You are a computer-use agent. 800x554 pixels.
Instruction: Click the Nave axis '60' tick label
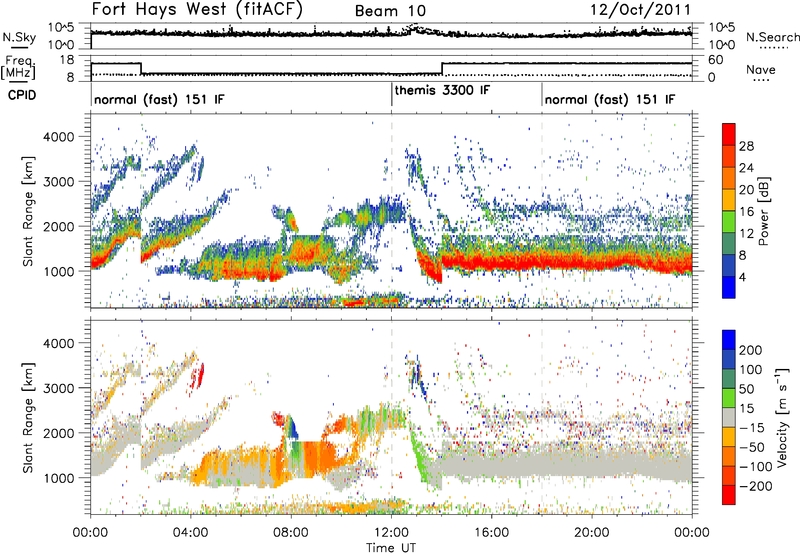pyautogui.click(x=716, y=60)
